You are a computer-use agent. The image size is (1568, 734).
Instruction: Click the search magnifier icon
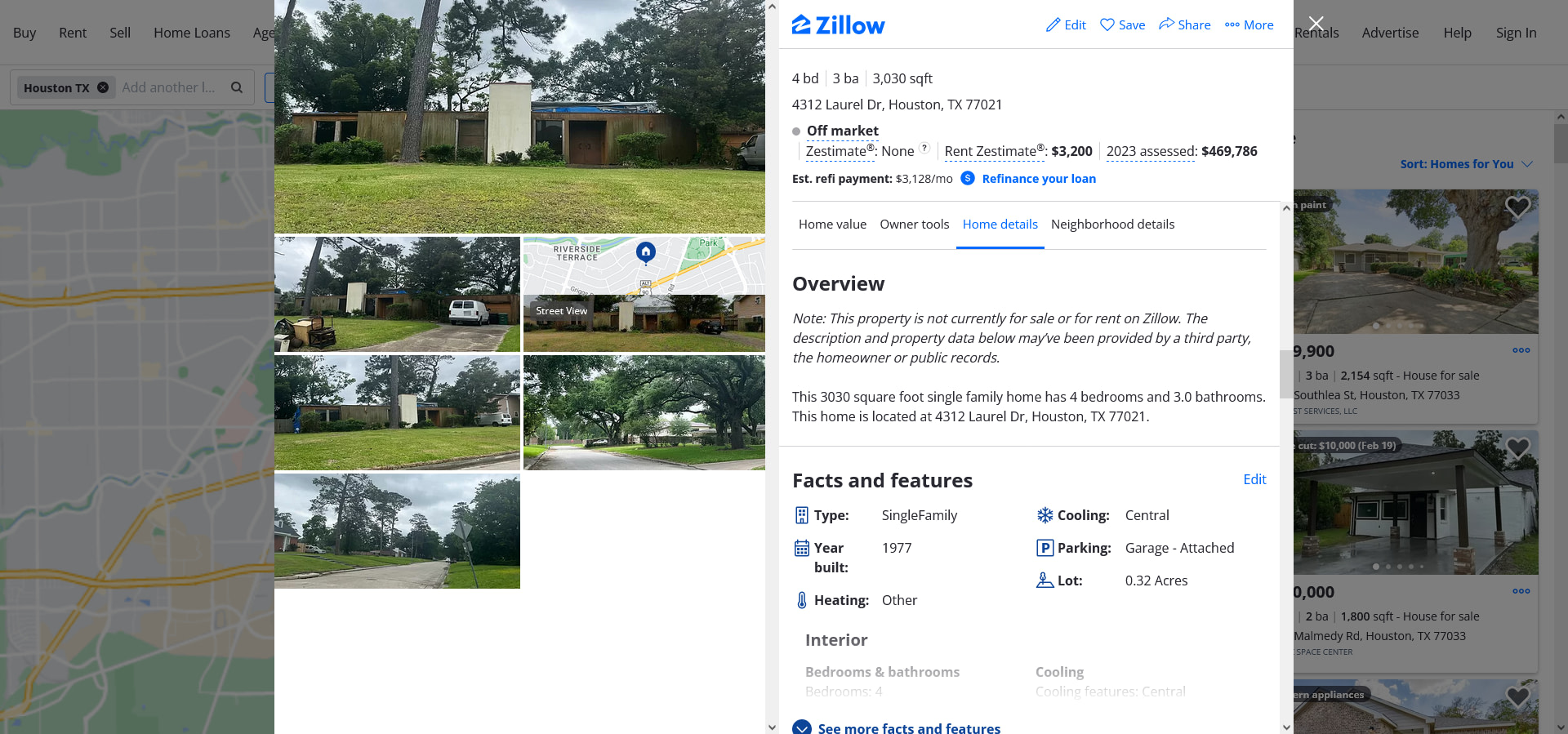click(x=237, y=87)
